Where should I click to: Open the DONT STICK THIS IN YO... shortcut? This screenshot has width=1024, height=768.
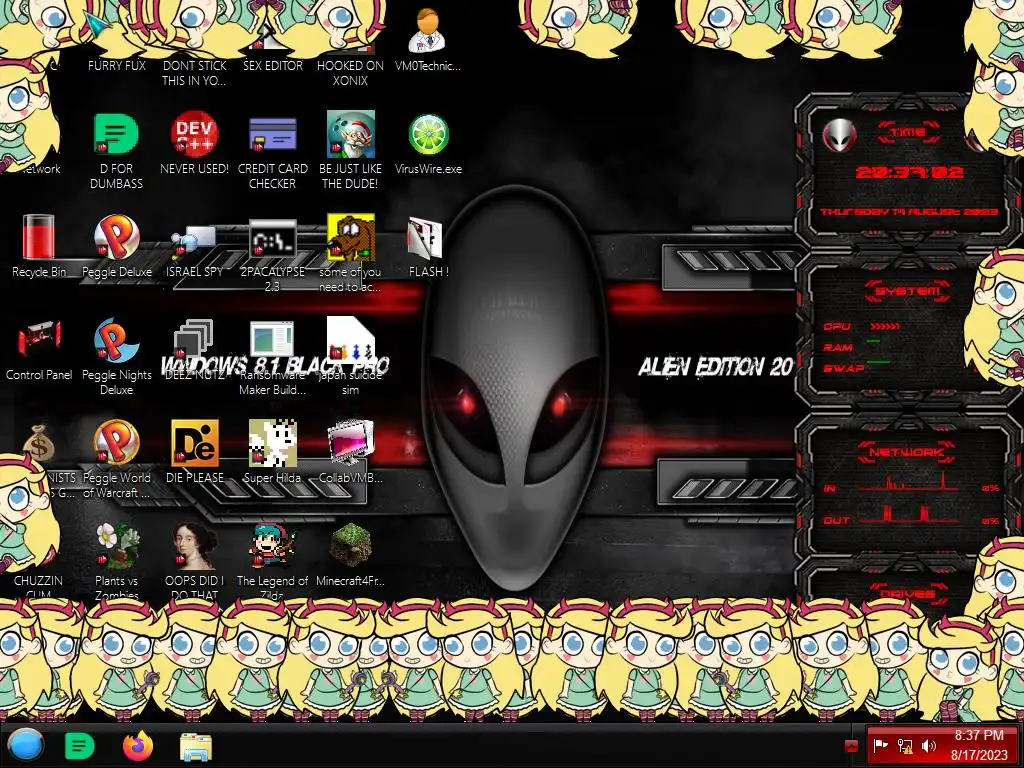tap(195, 72)
